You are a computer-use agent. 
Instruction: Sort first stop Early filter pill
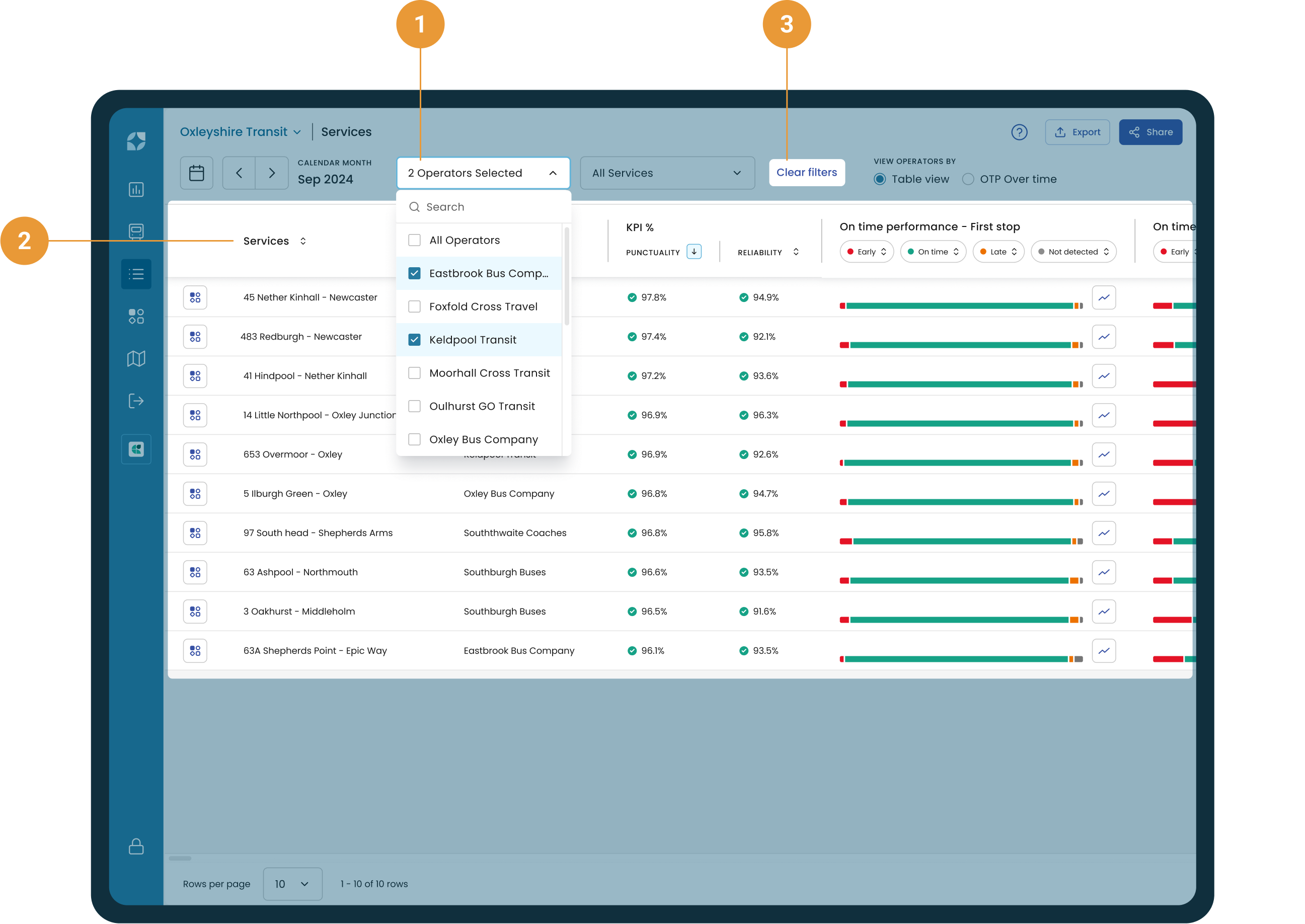point(867,252)
